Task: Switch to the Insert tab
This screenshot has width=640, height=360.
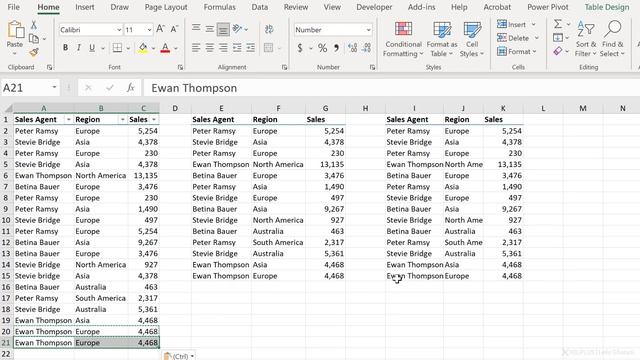Action: (x=85, y=7)
